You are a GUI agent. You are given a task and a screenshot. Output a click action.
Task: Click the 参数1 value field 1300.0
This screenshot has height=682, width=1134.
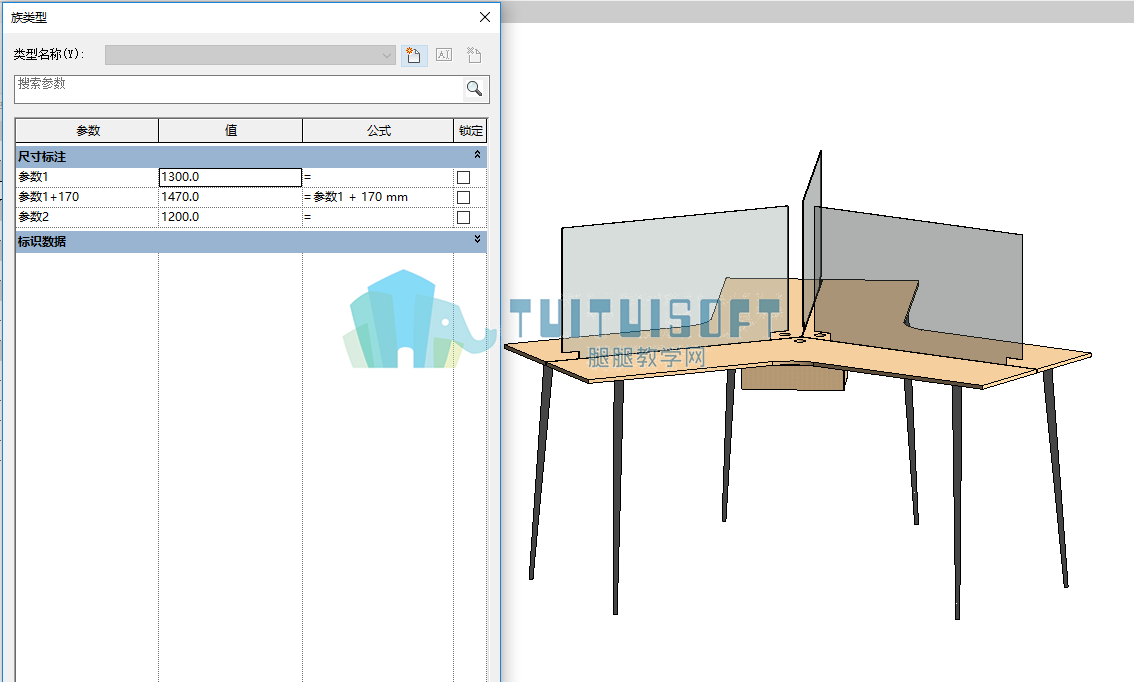(230, 177)
